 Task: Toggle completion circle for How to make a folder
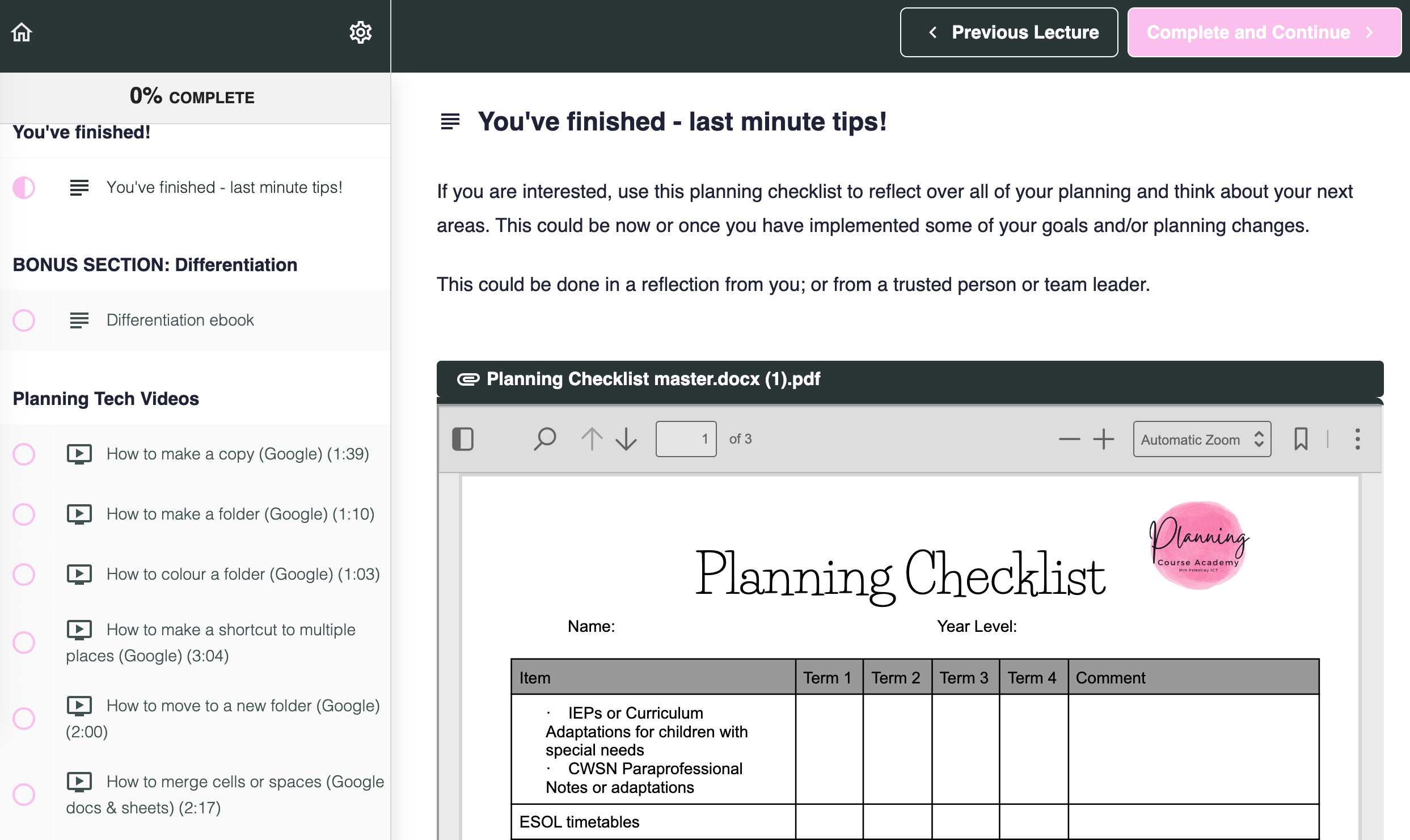tap(24, 514)
